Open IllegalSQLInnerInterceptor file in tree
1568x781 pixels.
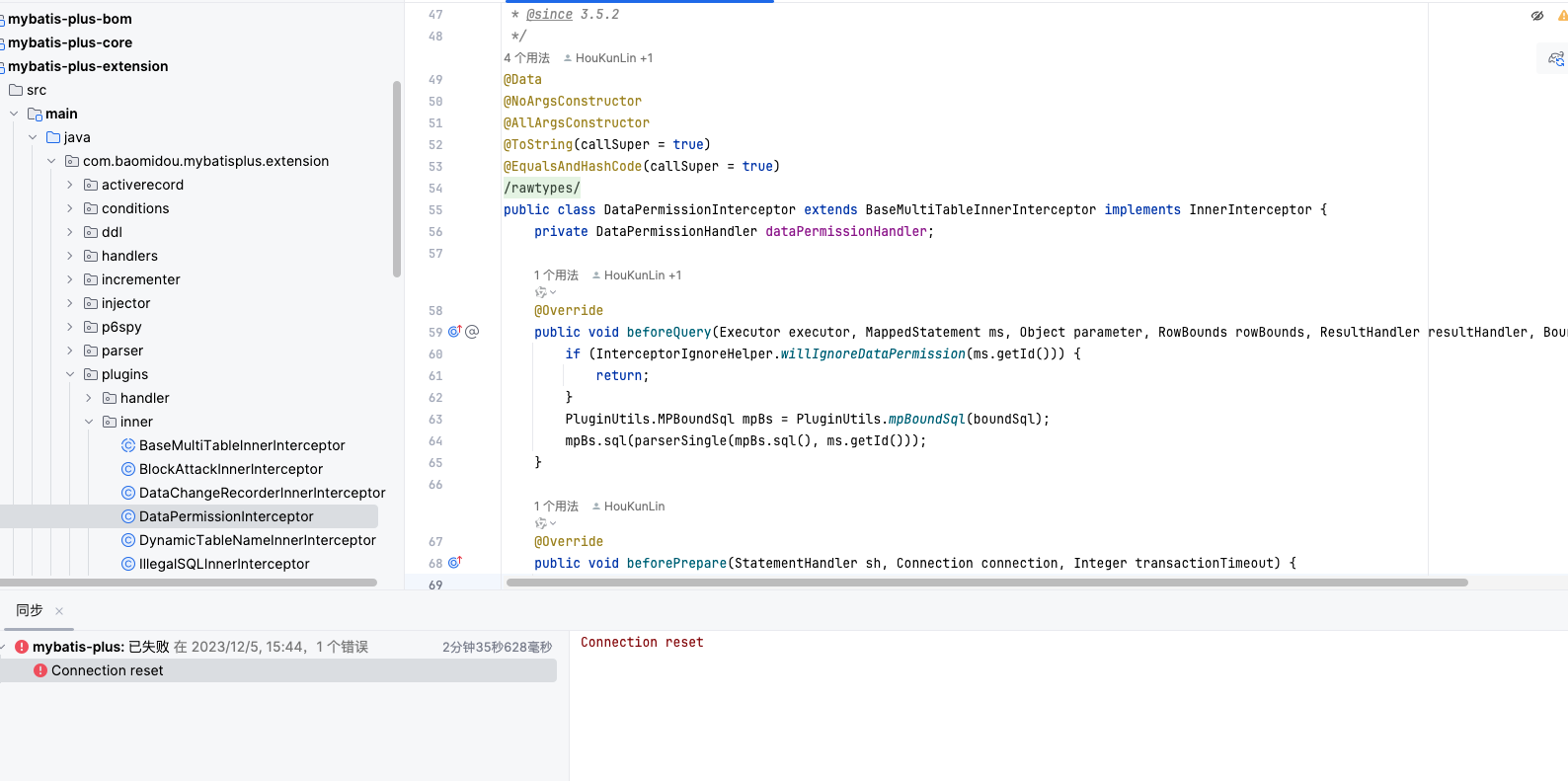point(224,564)
